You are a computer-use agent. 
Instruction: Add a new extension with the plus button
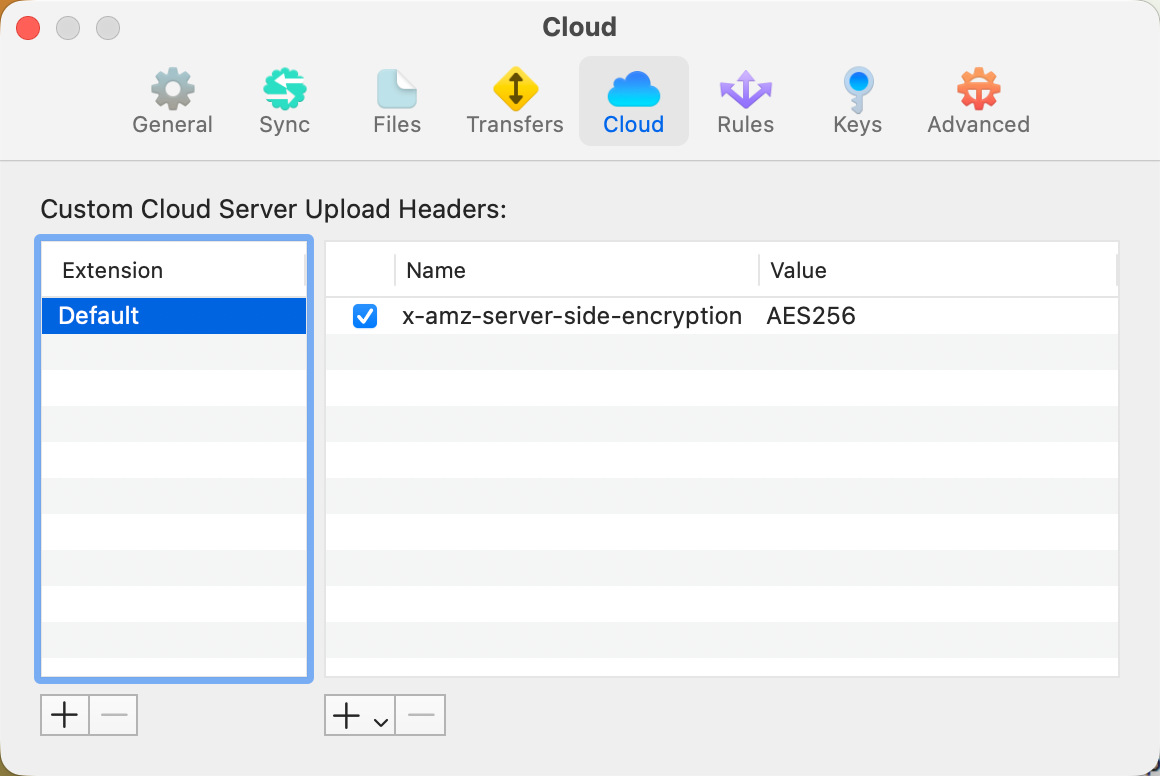pyautogui.click(x=65, y=715)
